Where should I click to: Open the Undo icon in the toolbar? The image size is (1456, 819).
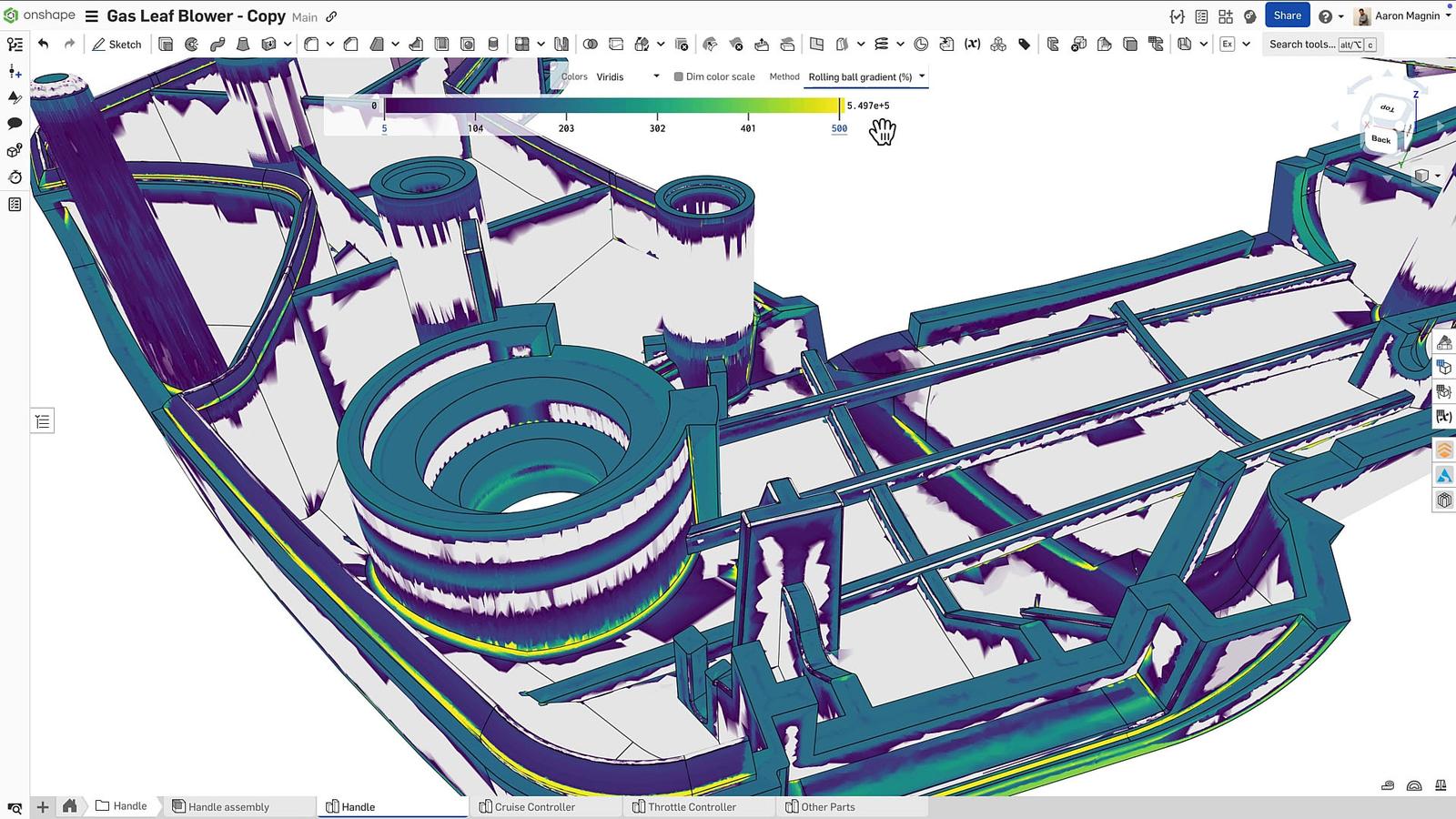point(44,44)
